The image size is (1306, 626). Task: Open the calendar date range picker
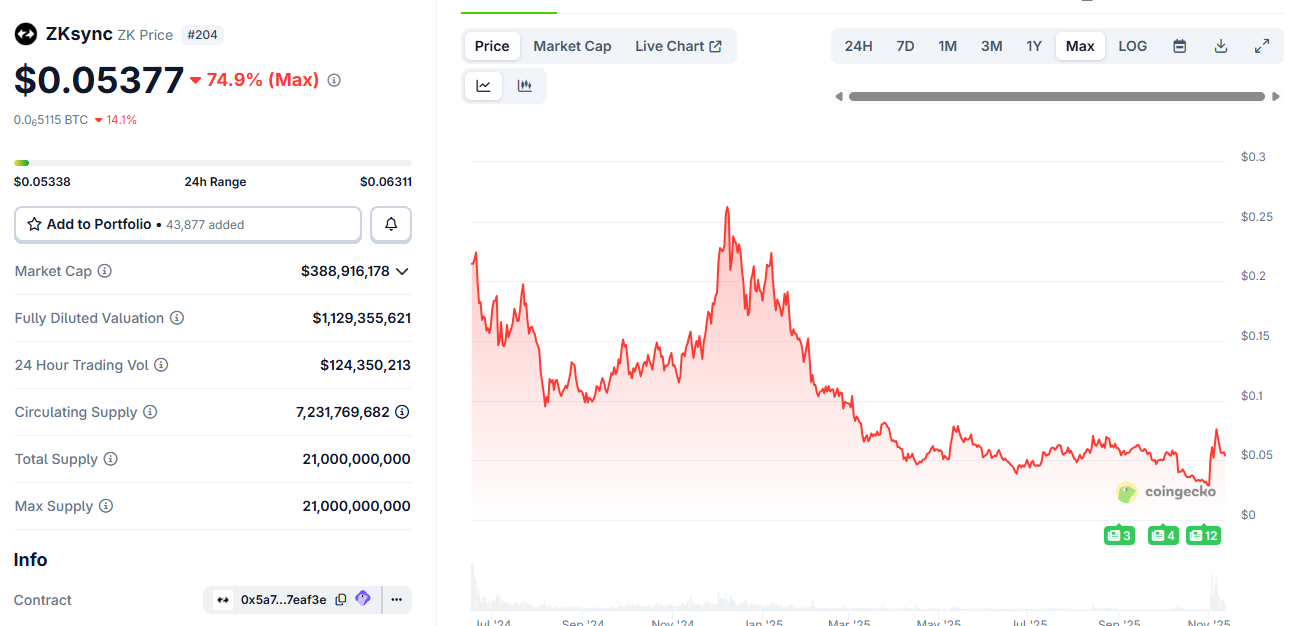(x=1180, y=46)
